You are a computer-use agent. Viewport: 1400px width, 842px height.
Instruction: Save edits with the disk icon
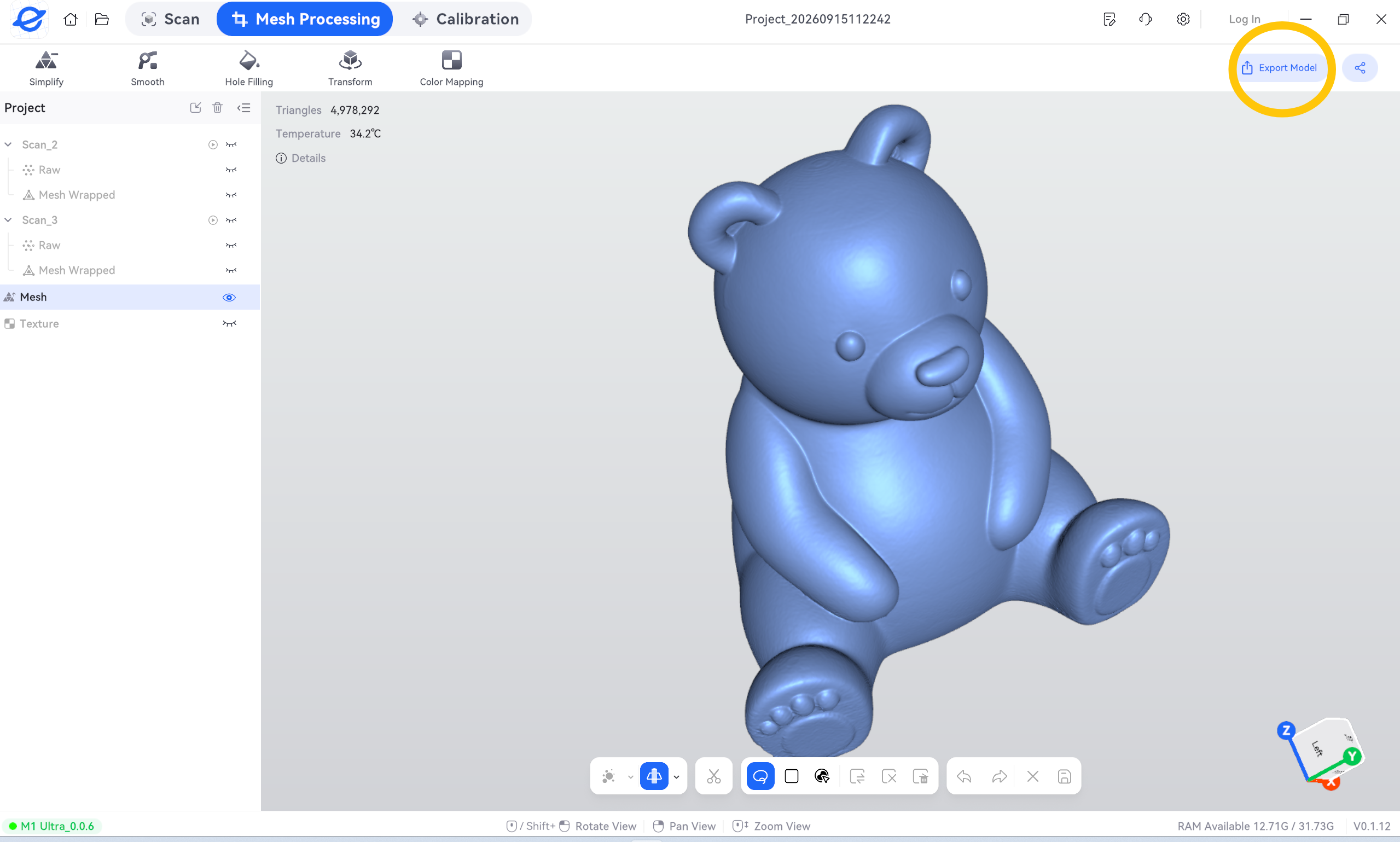(x=1065, y=776)
